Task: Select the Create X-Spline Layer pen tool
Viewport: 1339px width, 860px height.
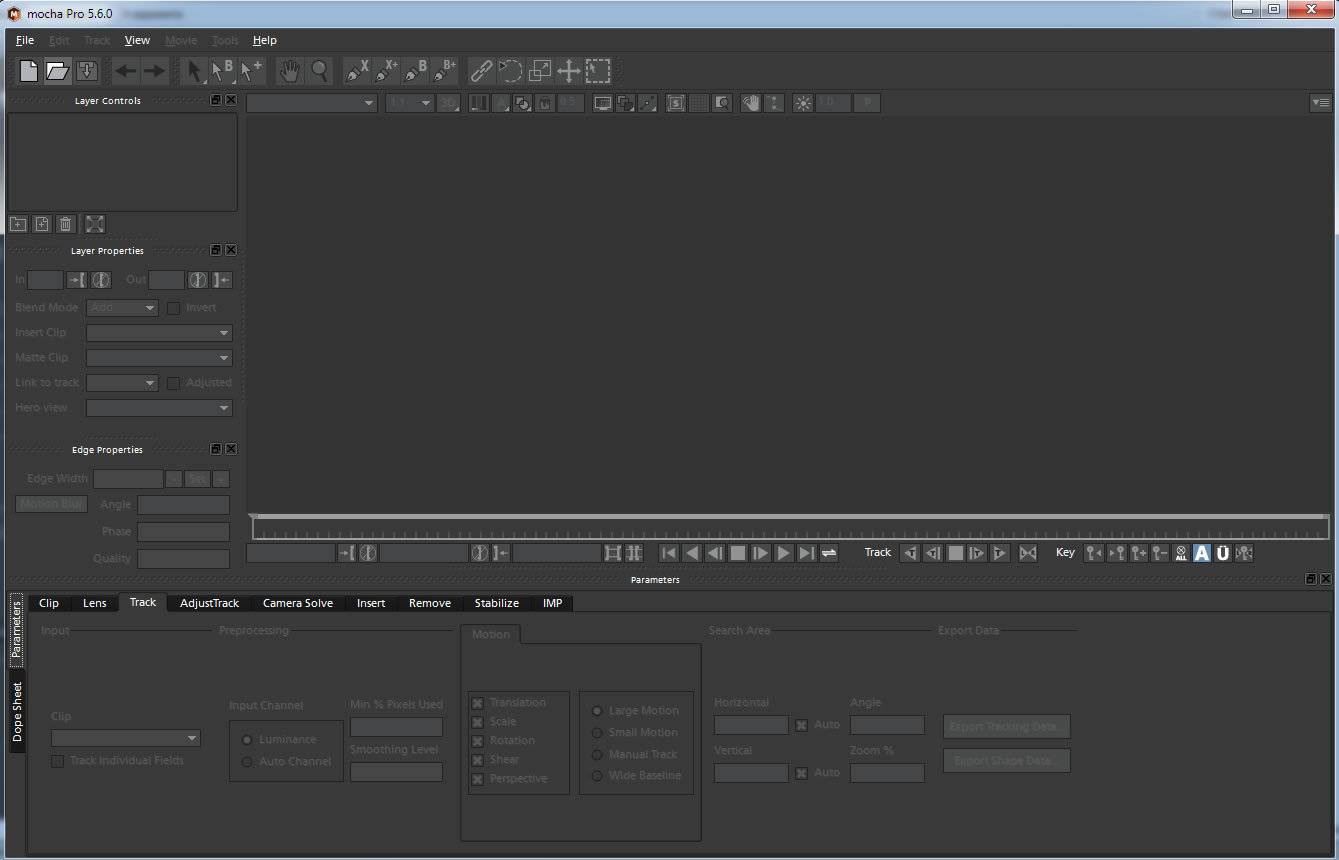Action: click(356, 71)
